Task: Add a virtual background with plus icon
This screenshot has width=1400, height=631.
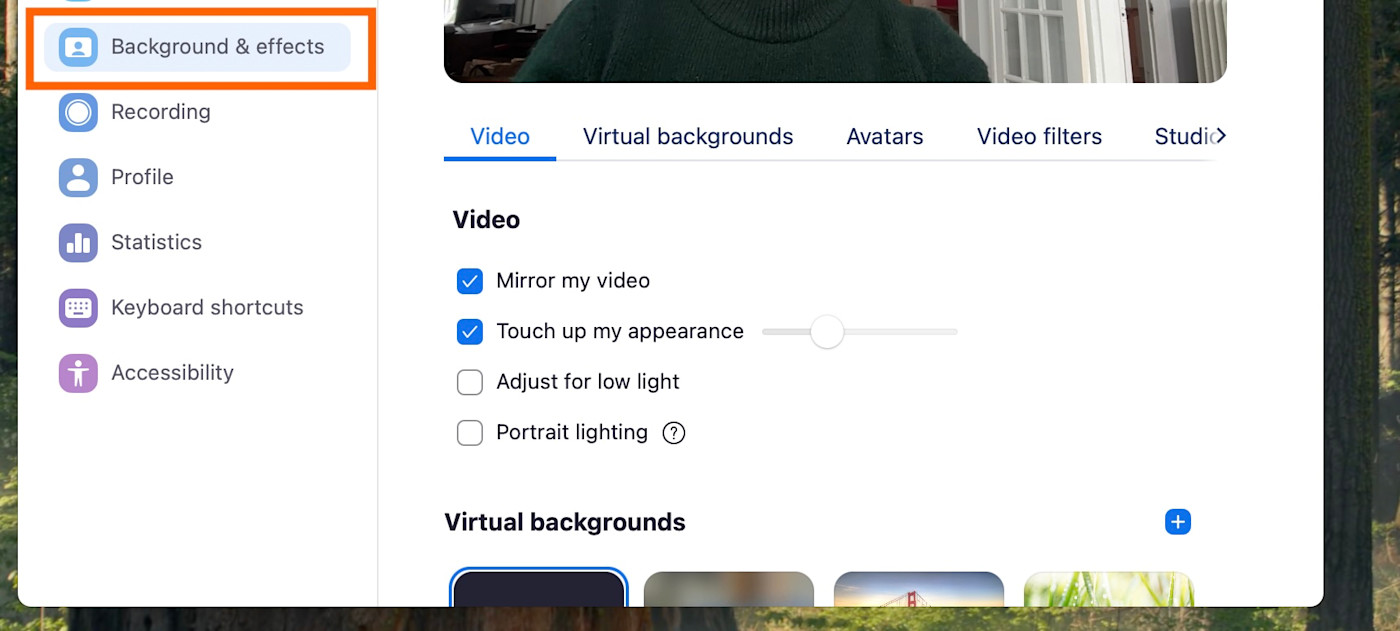Action: point(1178,522)
